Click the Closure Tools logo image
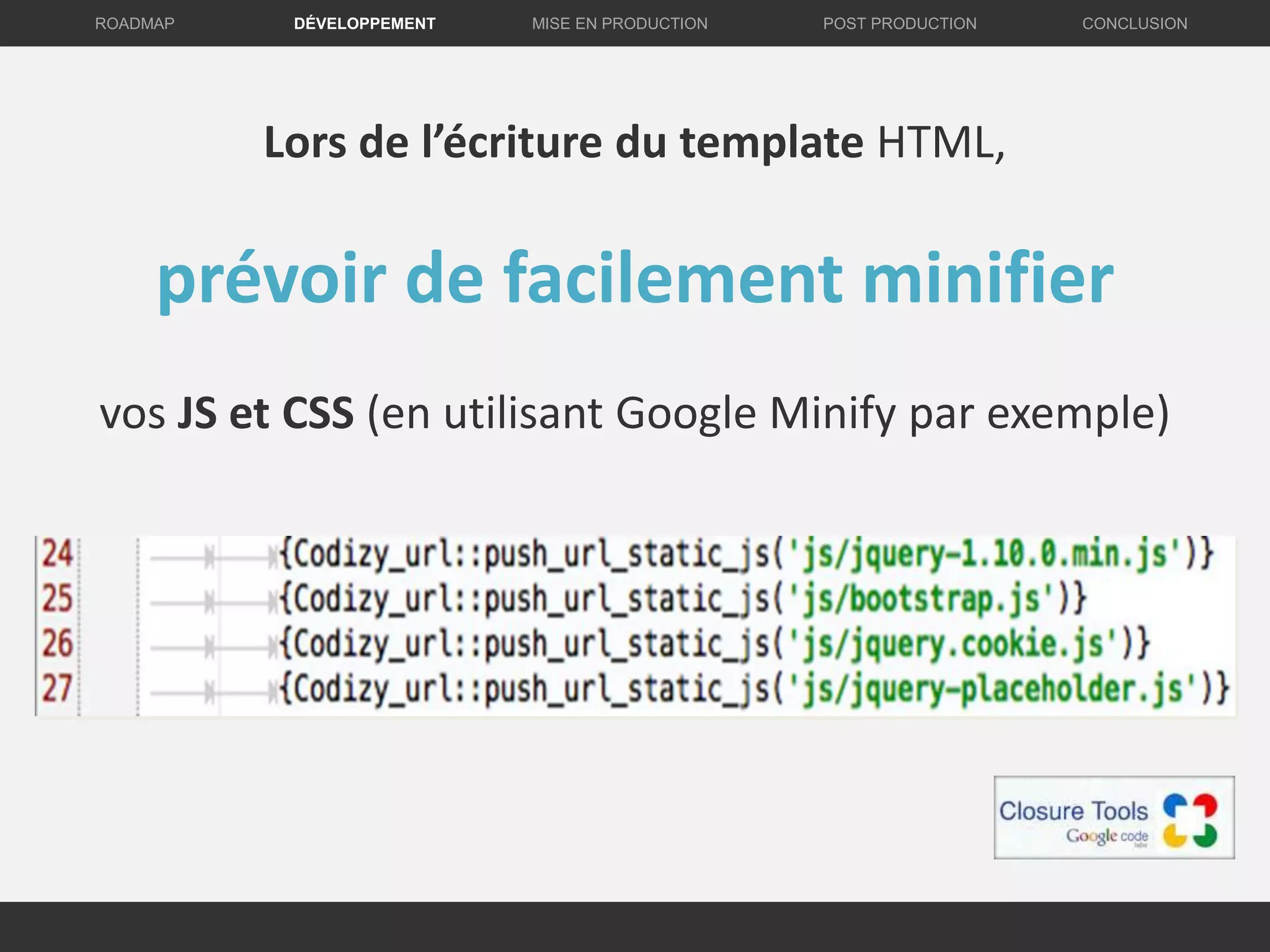The image size is (1270, 952). pos(1114,818)
